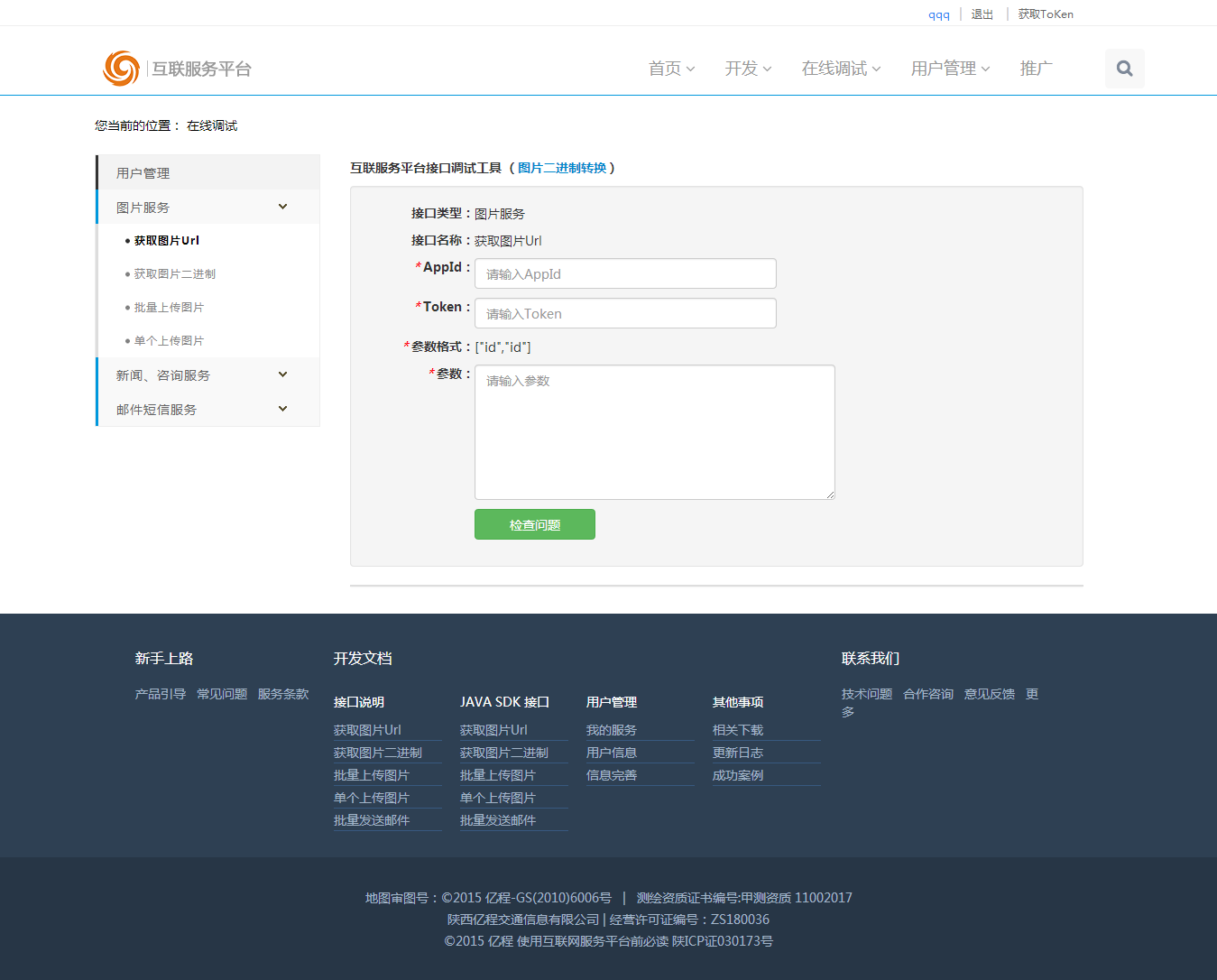The height and width of the screenshot is (980, 1217).
Task: Focus the Token input field
Action: (x=625, y=314)
